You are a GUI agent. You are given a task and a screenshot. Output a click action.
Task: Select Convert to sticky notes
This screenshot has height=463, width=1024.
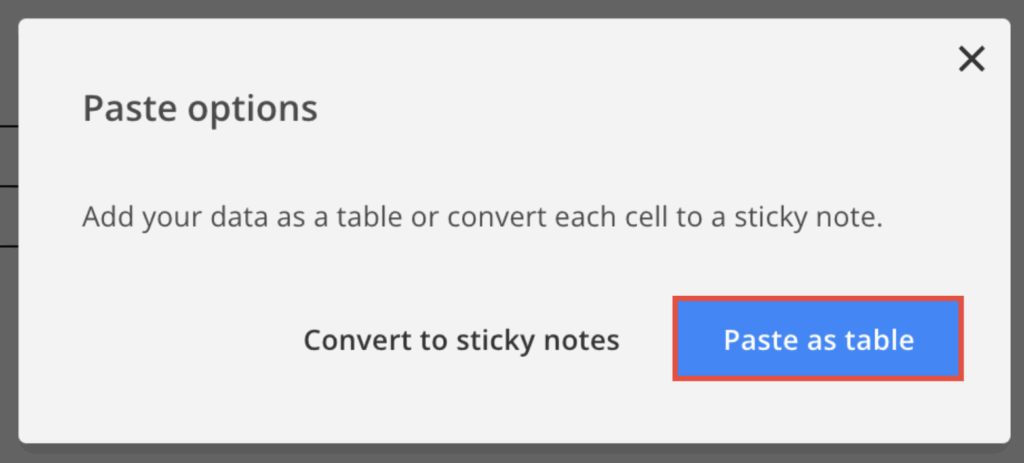pos(461,340)
